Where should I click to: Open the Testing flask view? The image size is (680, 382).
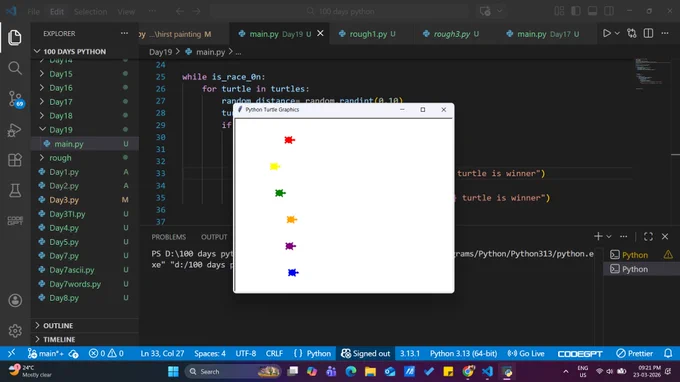15,190
